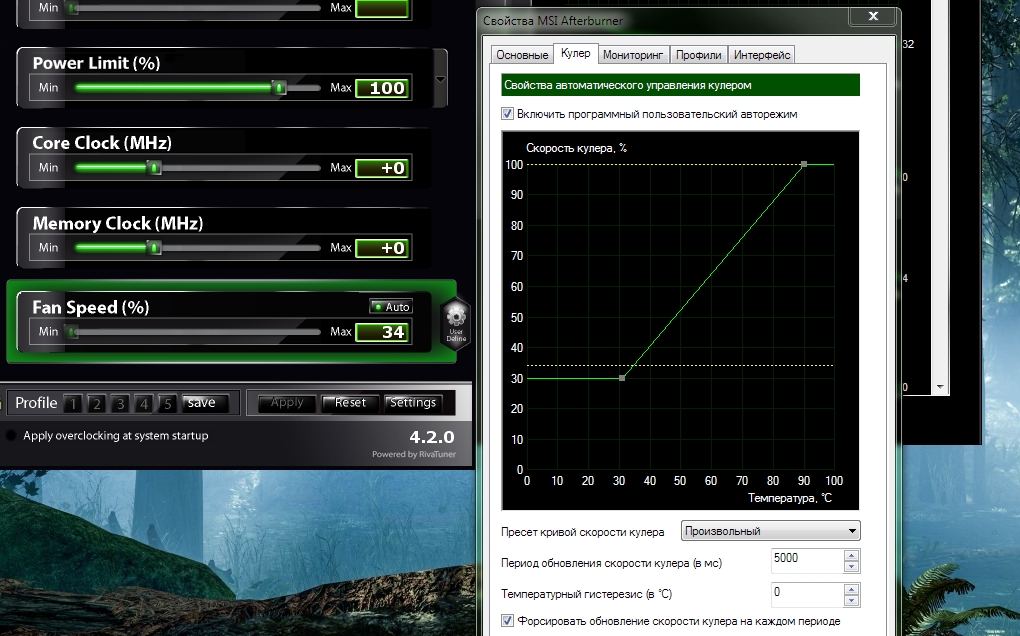The image size is (1020, 636).
Task: Open the Профили tab
Action: 699,55
